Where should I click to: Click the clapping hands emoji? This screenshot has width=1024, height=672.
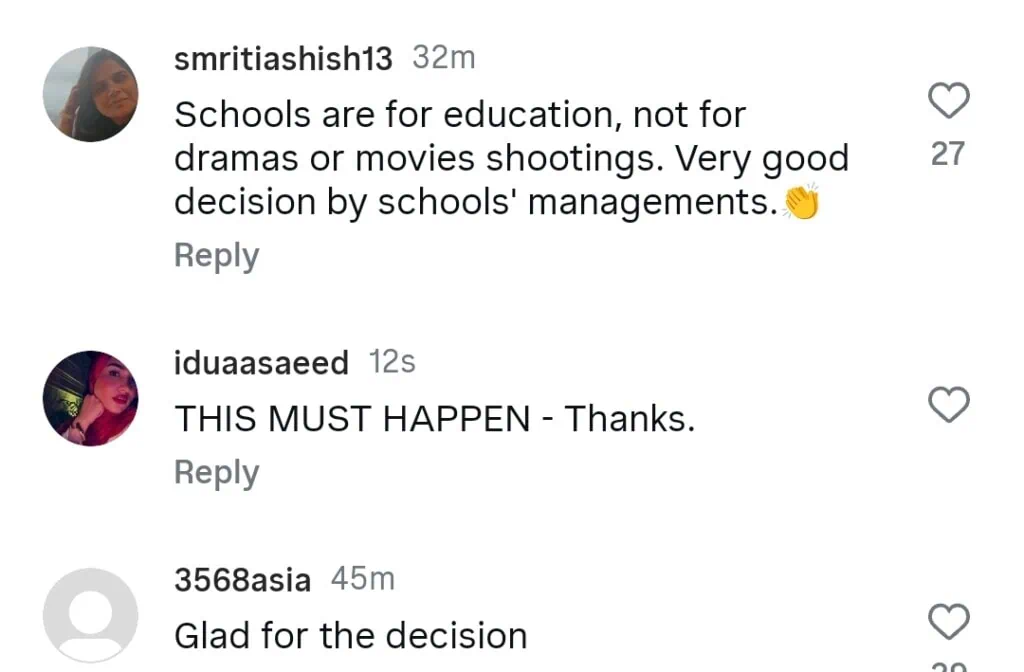pos(801,202)
